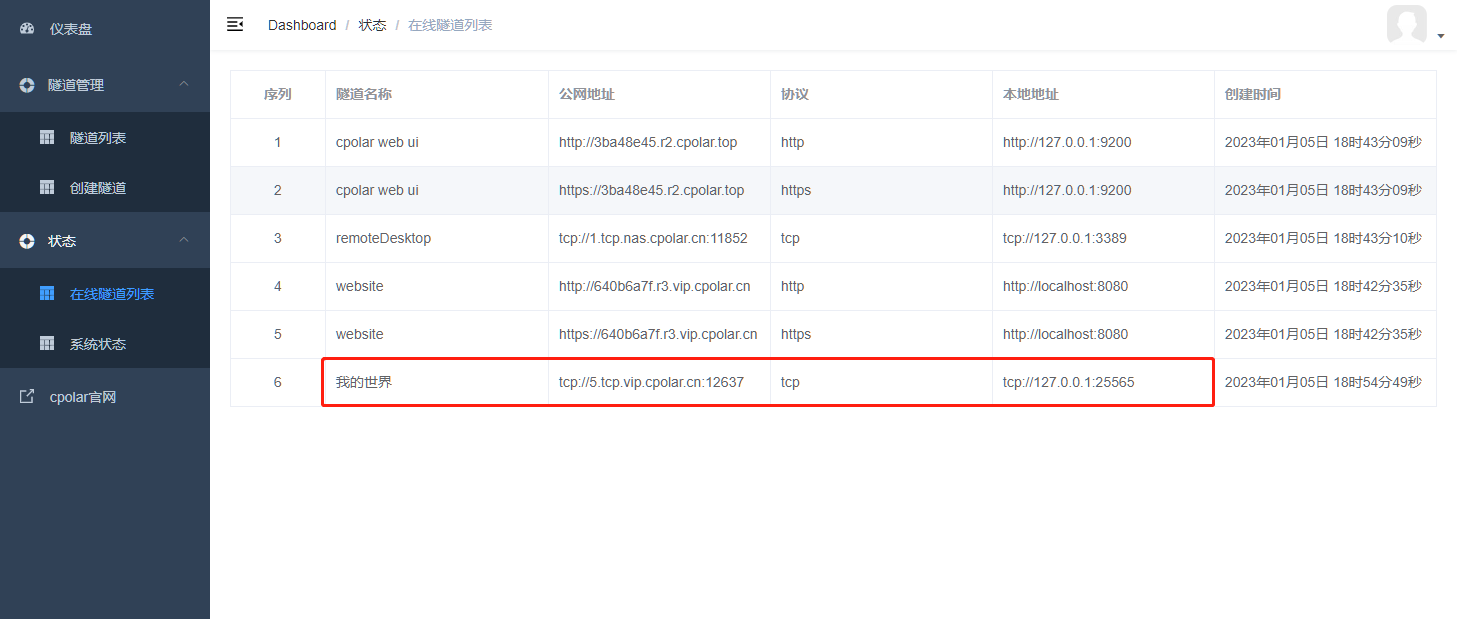
Task: Toggle the sidebar with hamburger icon
Action: [x=235, y=24]
